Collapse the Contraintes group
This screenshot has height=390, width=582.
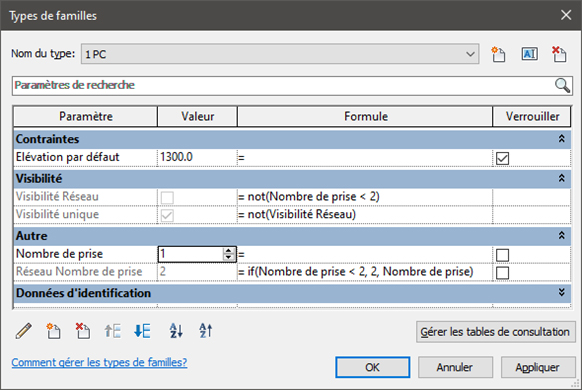(562, 139)
